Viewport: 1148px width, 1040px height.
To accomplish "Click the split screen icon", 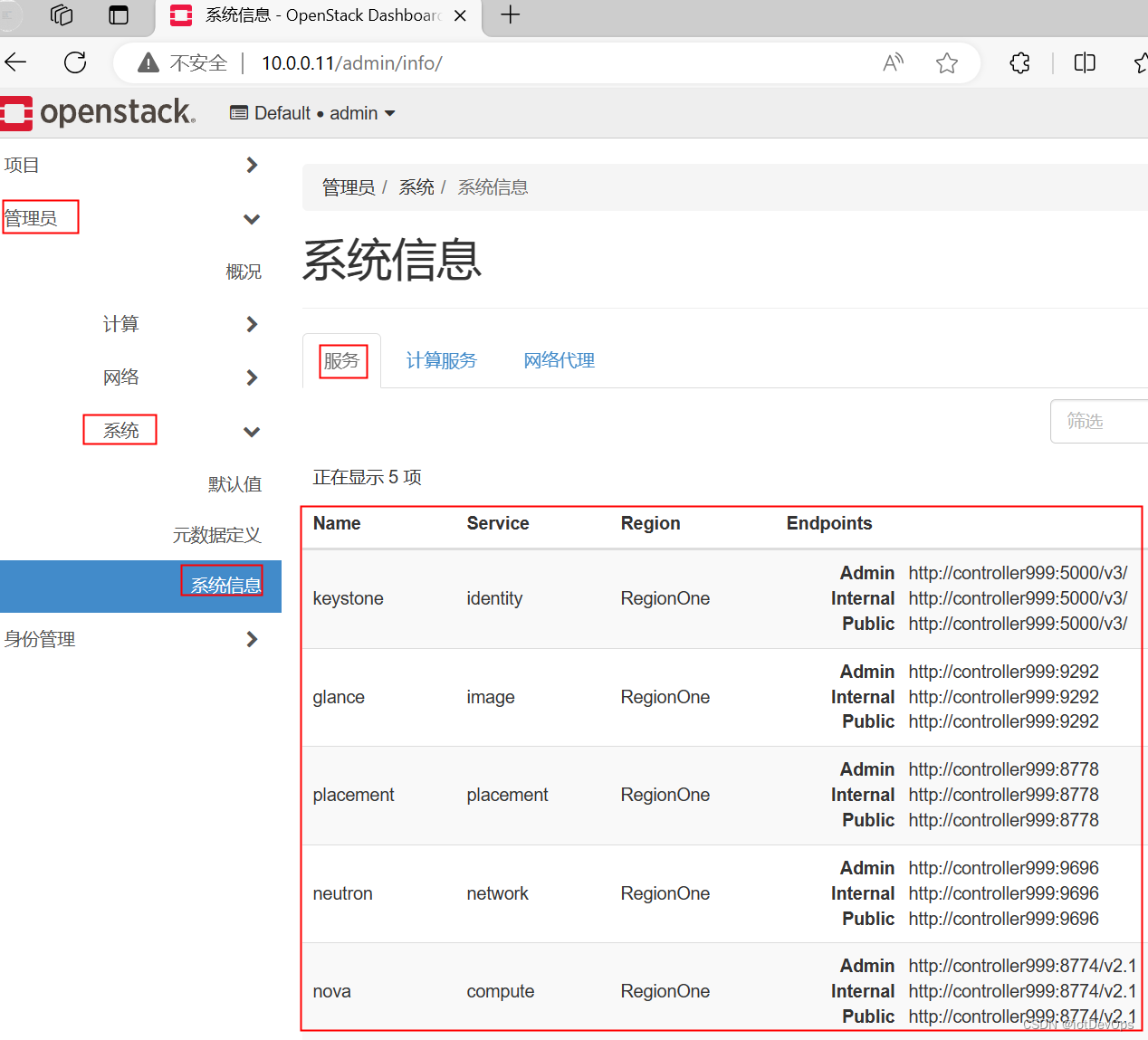I will tap(1085, 62).
